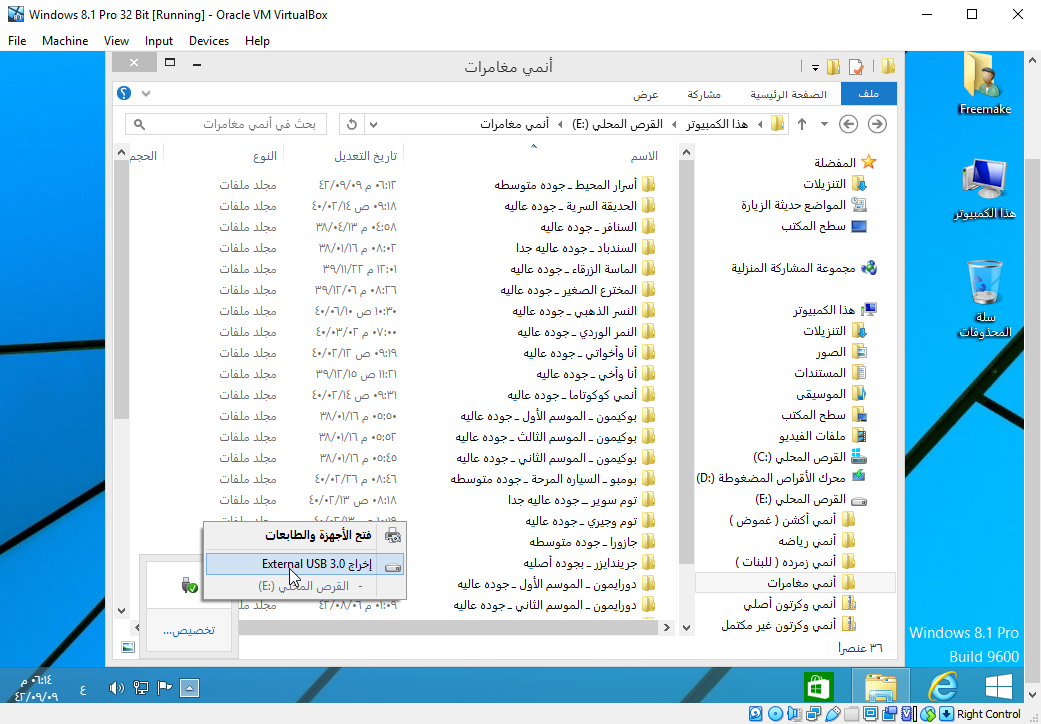Image resolution: width=1041 pixels, height=724 pixels.
Task: Show hidden tray icons arrow on taskbar
Action: [x=189, y=689]
